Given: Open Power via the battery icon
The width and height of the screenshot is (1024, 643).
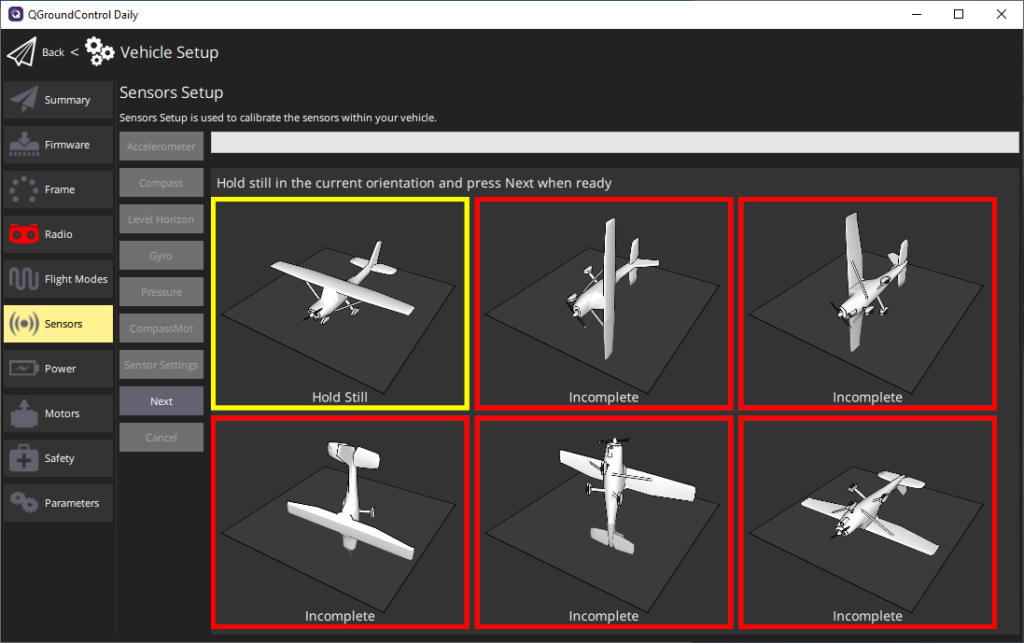Looking at the screenshot, I should point(24,368).
